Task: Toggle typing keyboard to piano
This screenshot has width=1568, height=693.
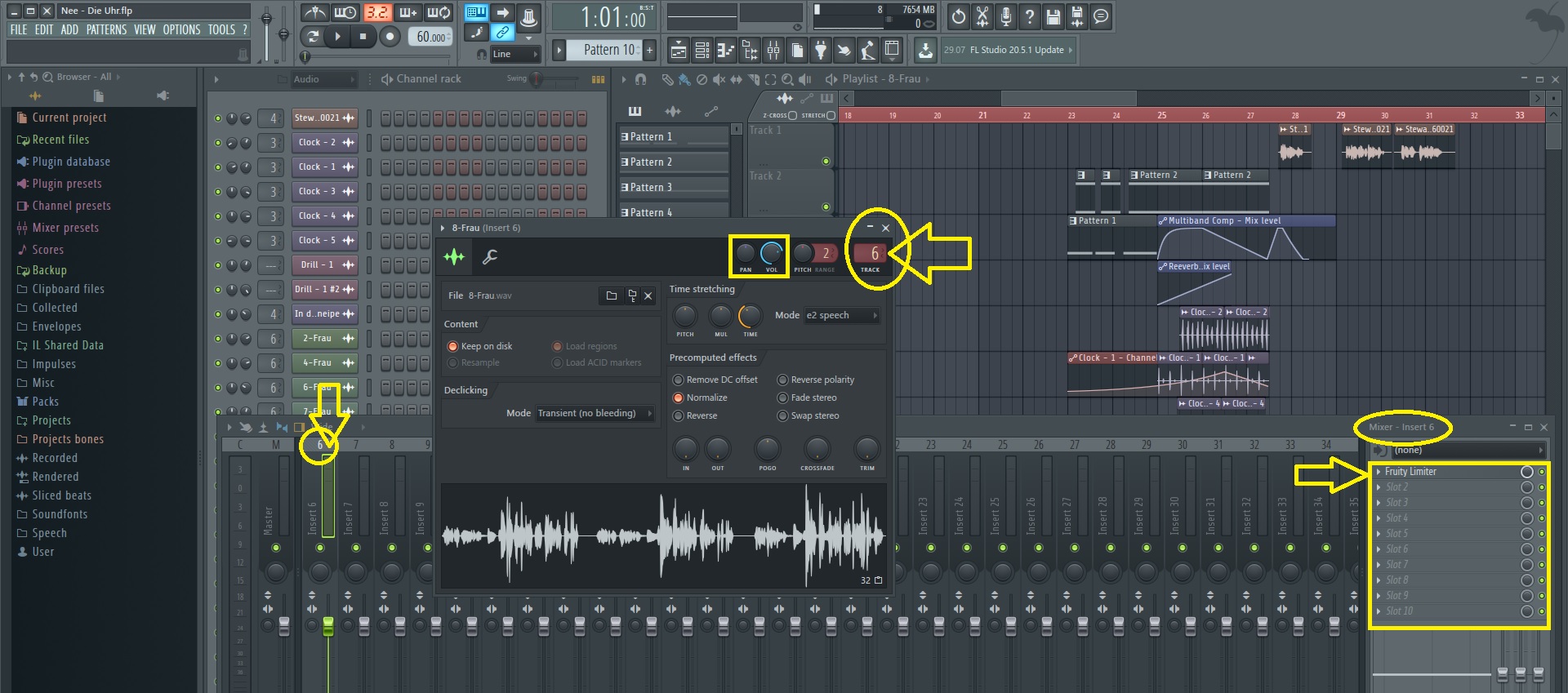Action: 476,12
